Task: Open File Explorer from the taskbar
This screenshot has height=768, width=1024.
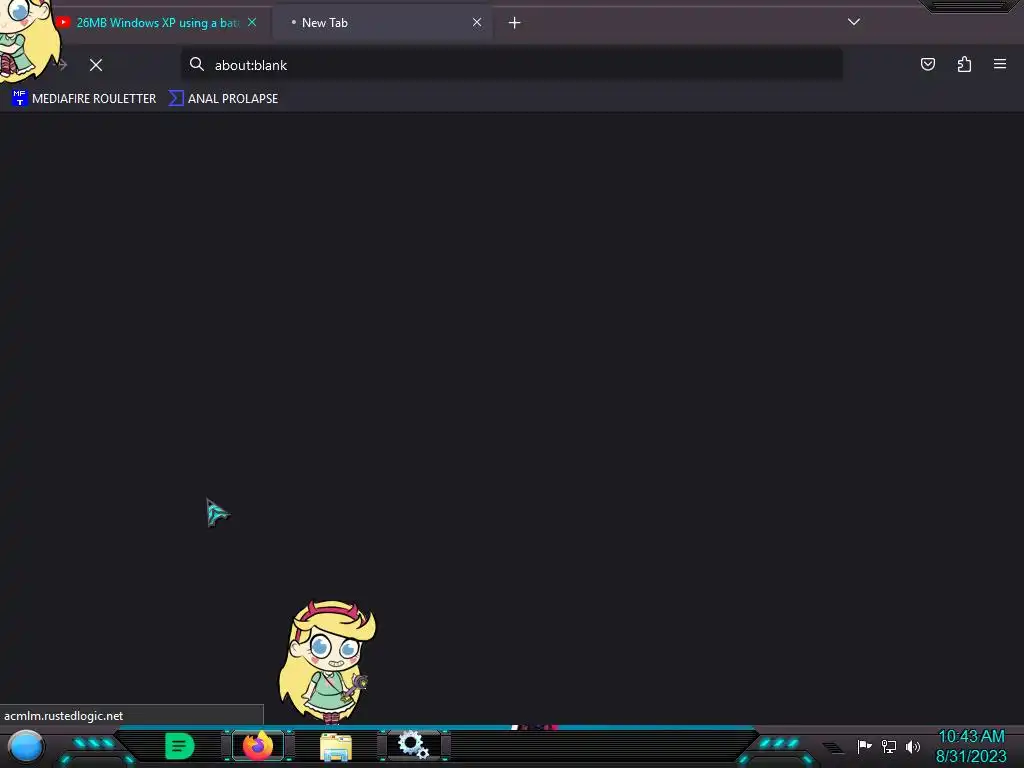Action: pos(336,746)
